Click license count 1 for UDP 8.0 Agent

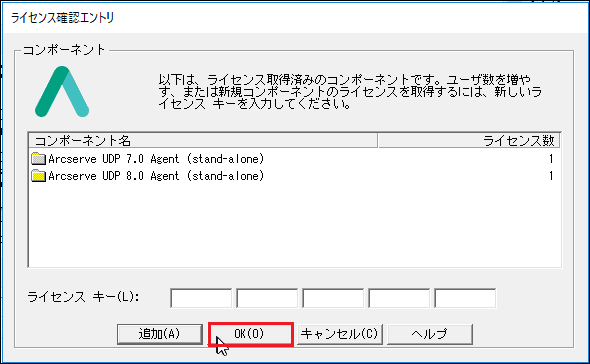click(551, 176)
